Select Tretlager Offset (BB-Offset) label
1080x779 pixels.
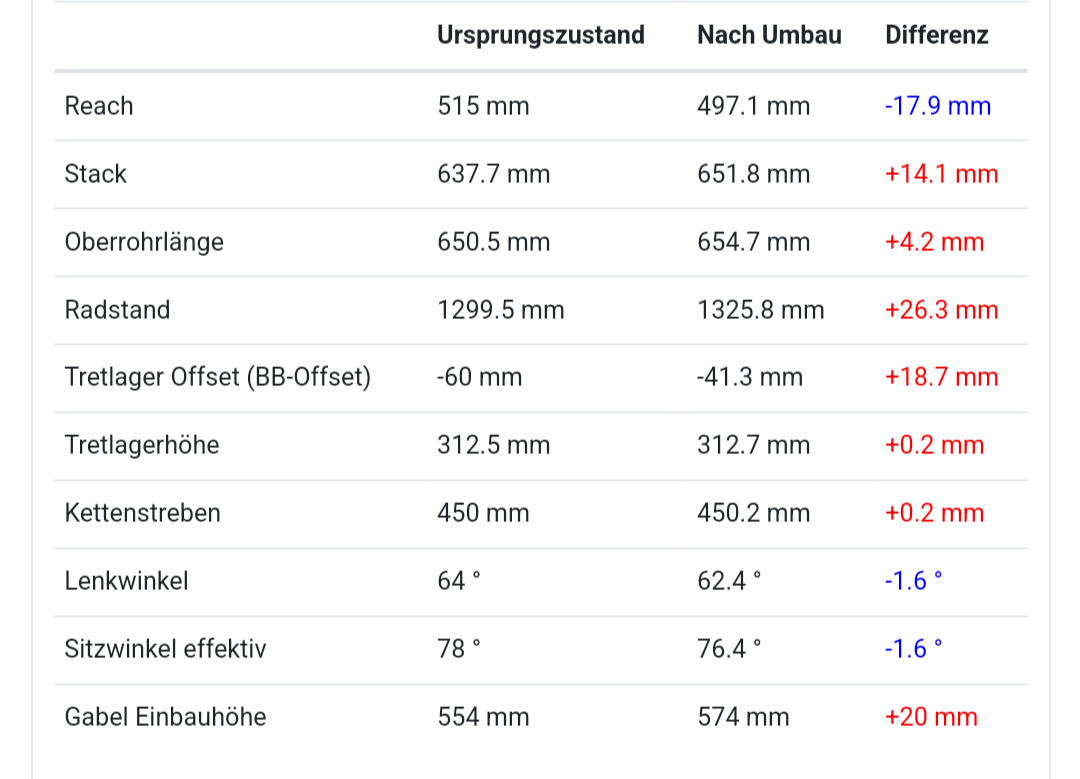coord(217,377)
